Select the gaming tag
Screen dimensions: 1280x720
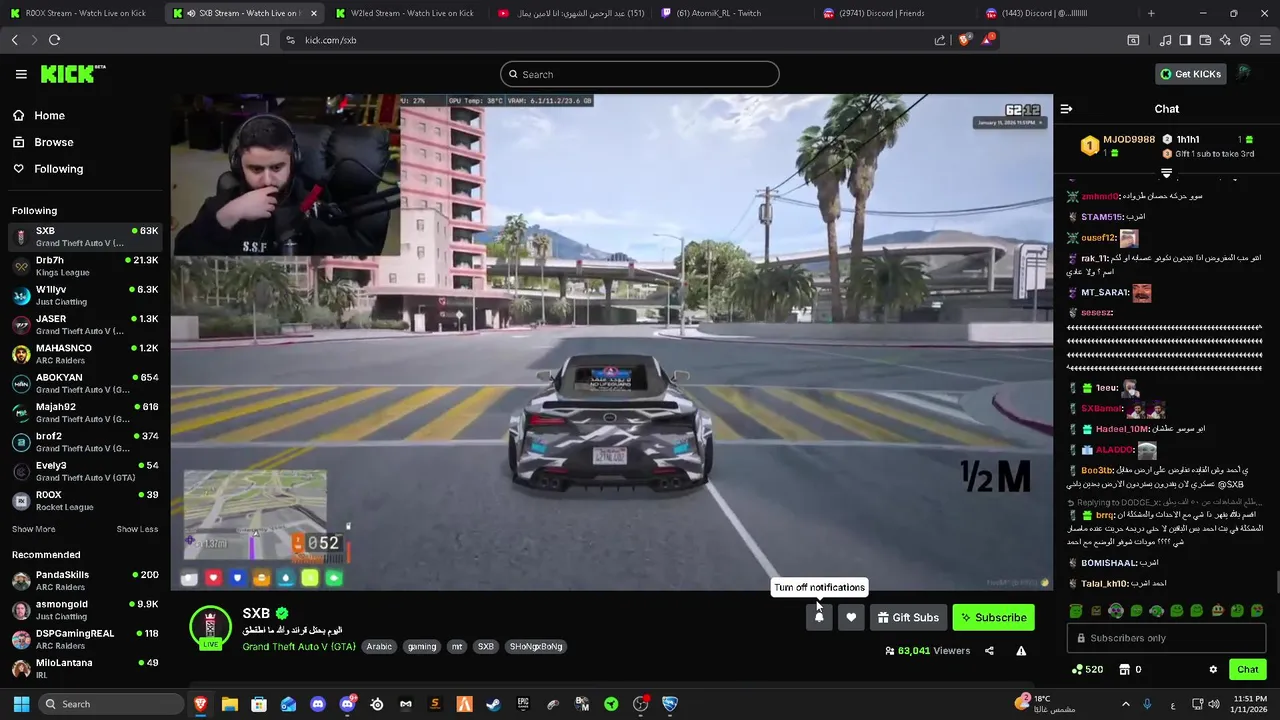pyautogui.click(x=422, y=646)
